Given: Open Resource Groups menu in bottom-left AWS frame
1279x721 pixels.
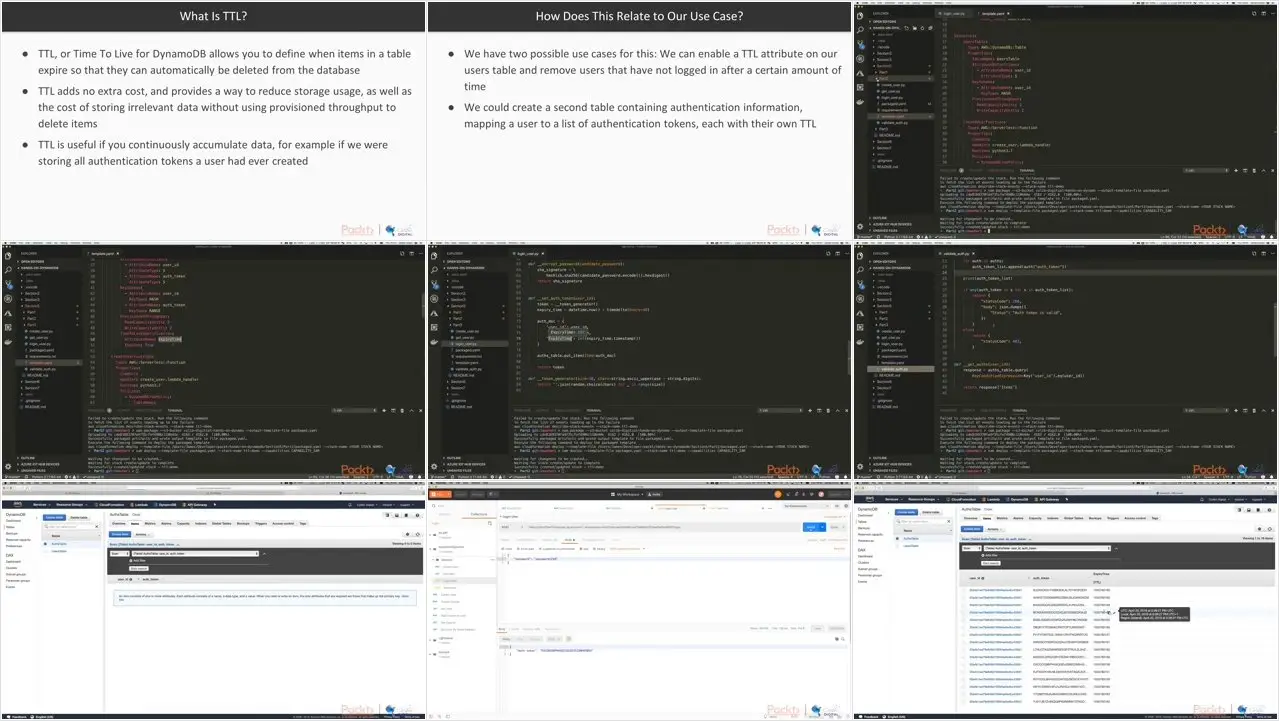Looking at the screenshot, I should (x=71, y=505).
